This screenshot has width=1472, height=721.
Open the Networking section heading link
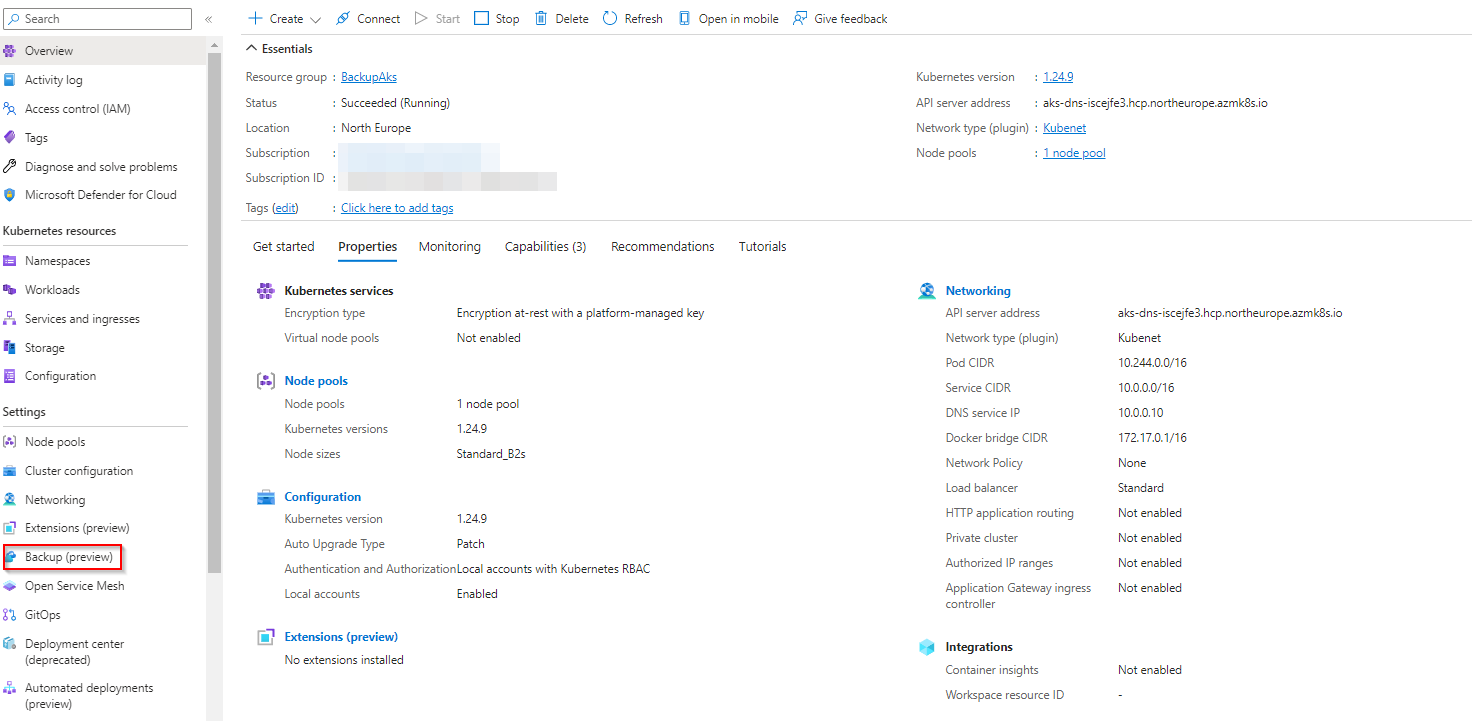click(978, 291)
